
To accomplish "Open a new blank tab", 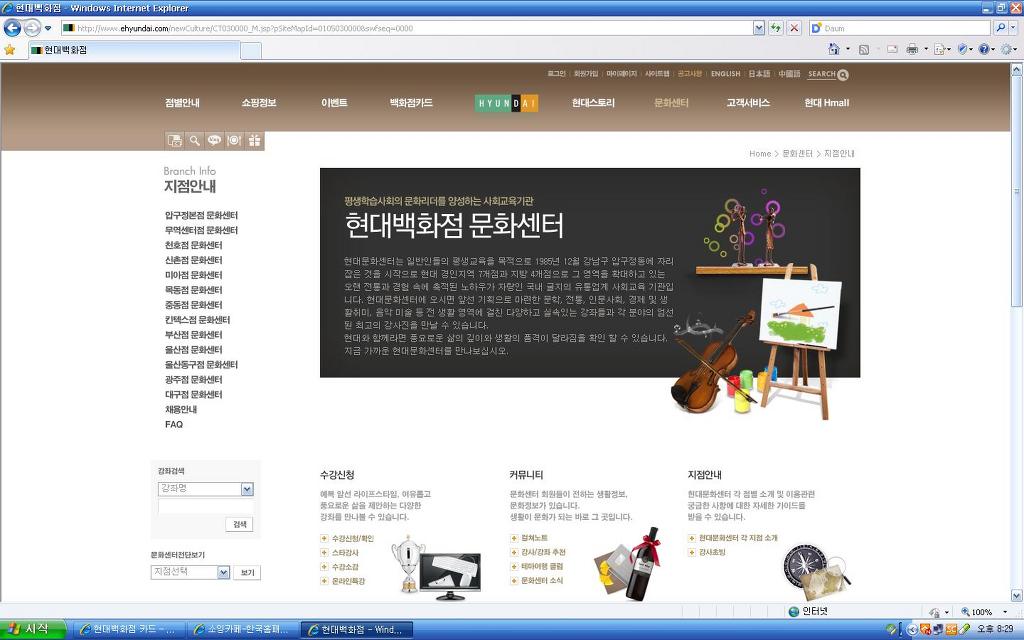I will (251, 50).
